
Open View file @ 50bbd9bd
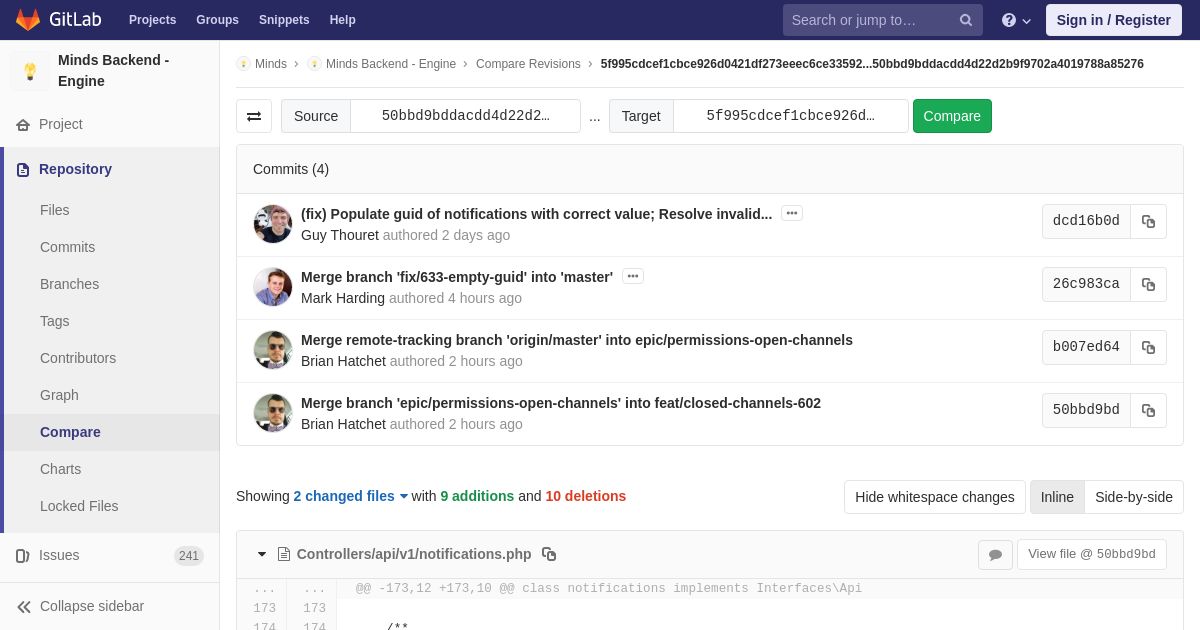1092,554
